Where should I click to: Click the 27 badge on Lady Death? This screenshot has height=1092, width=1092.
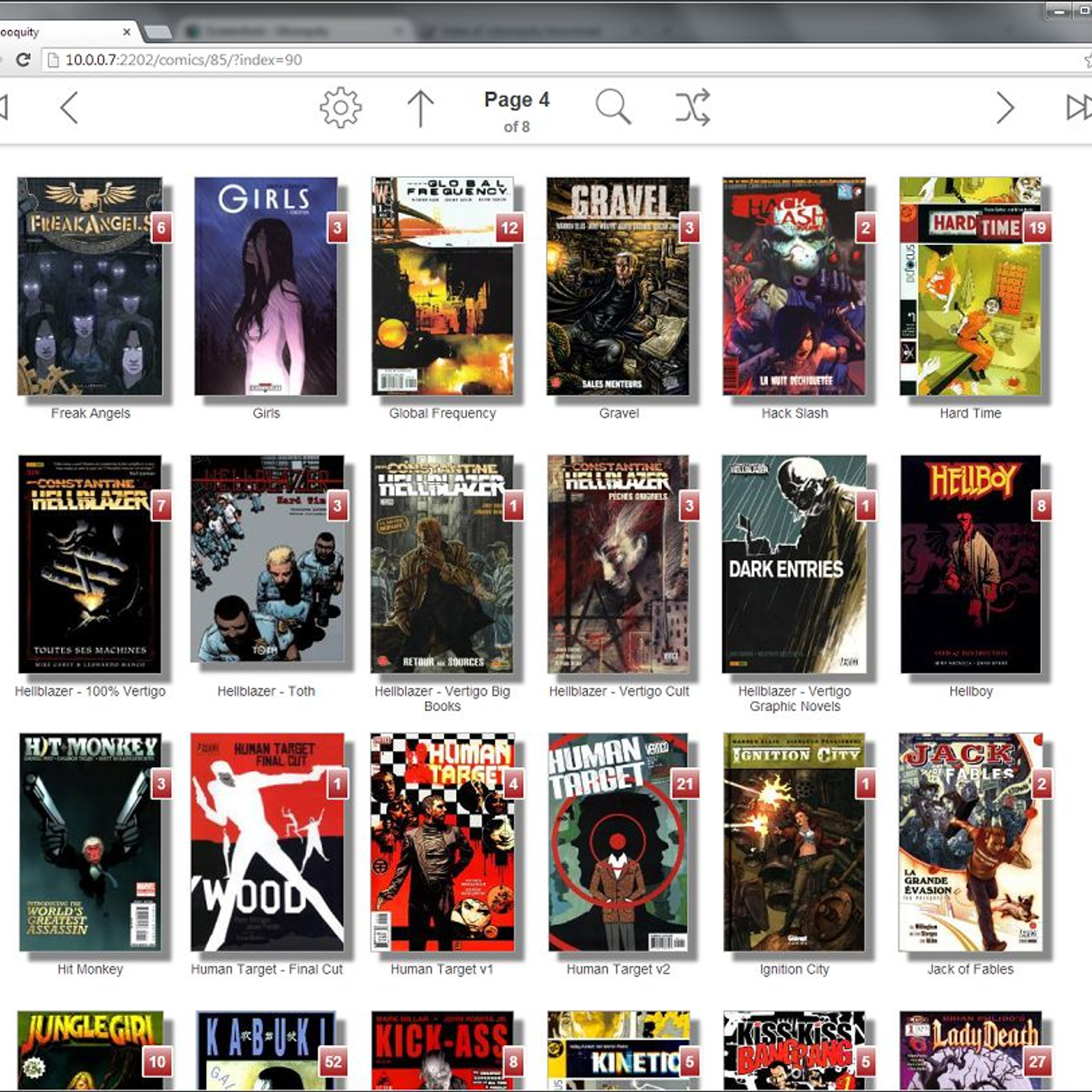(1037, 1061)
